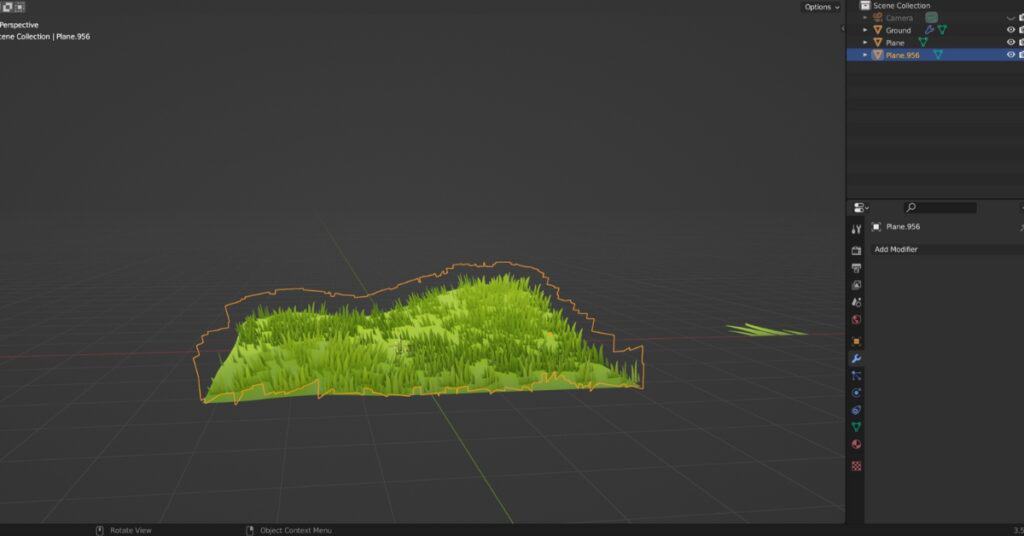
Task: Select Camera in the outliner
Action: [x=899, y=18]
